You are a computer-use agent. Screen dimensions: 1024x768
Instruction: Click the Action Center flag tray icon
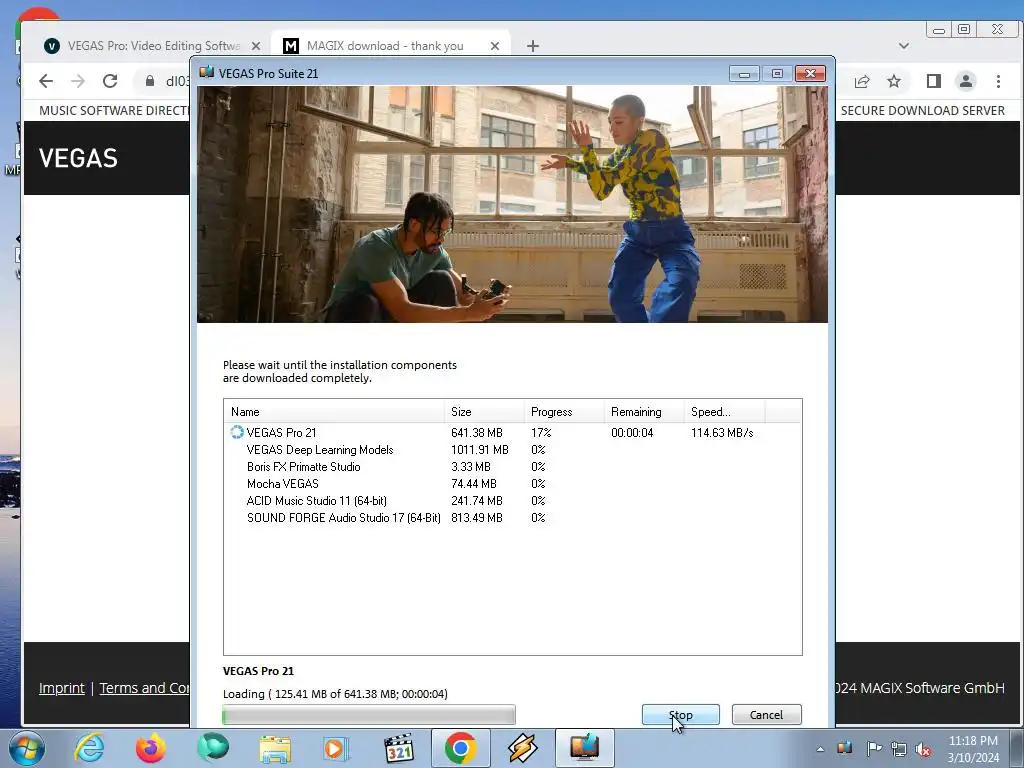(x=874, y=749)
